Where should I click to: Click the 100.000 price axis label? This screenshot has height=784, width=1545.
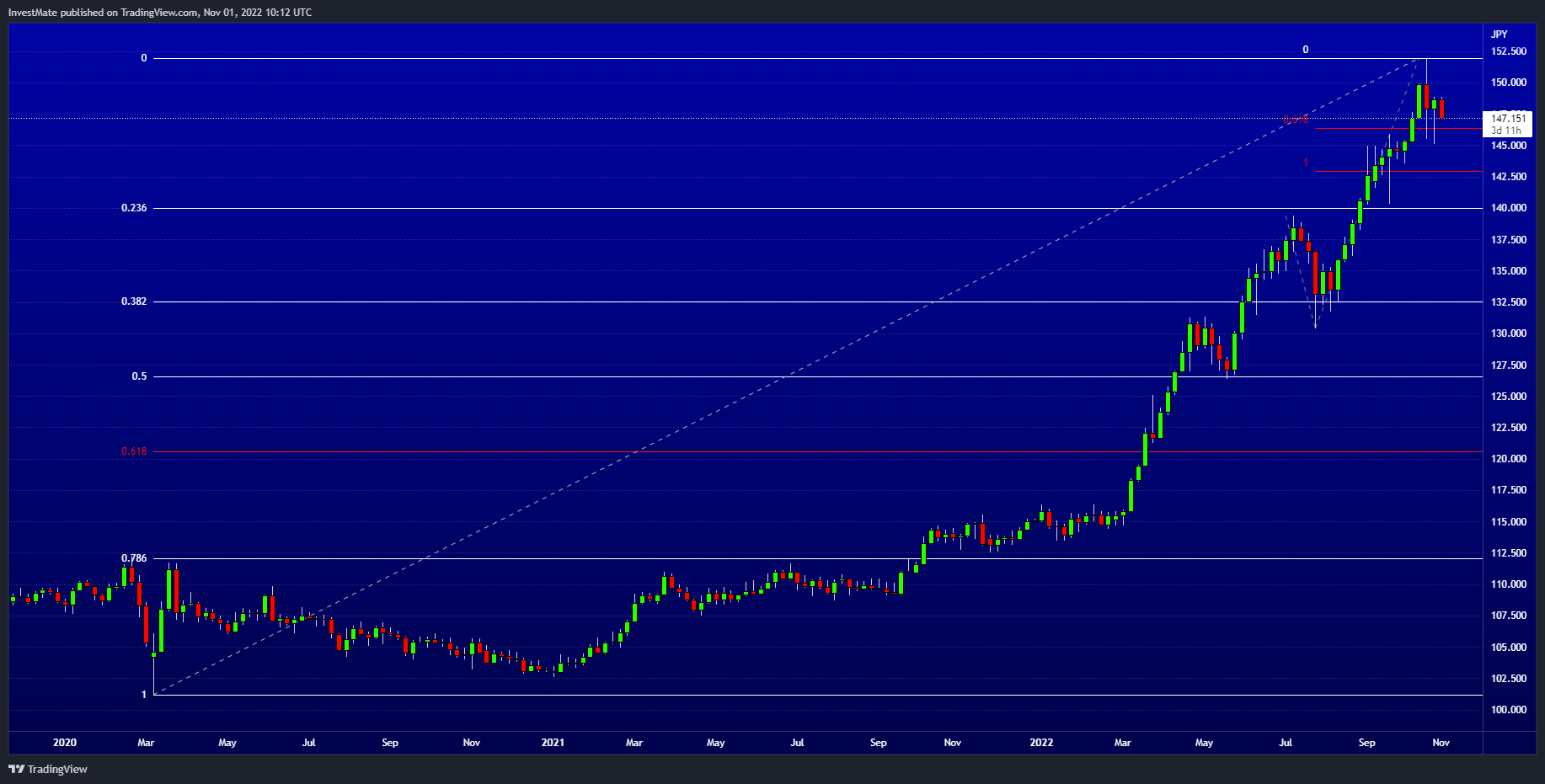(x=1508, y=710)
